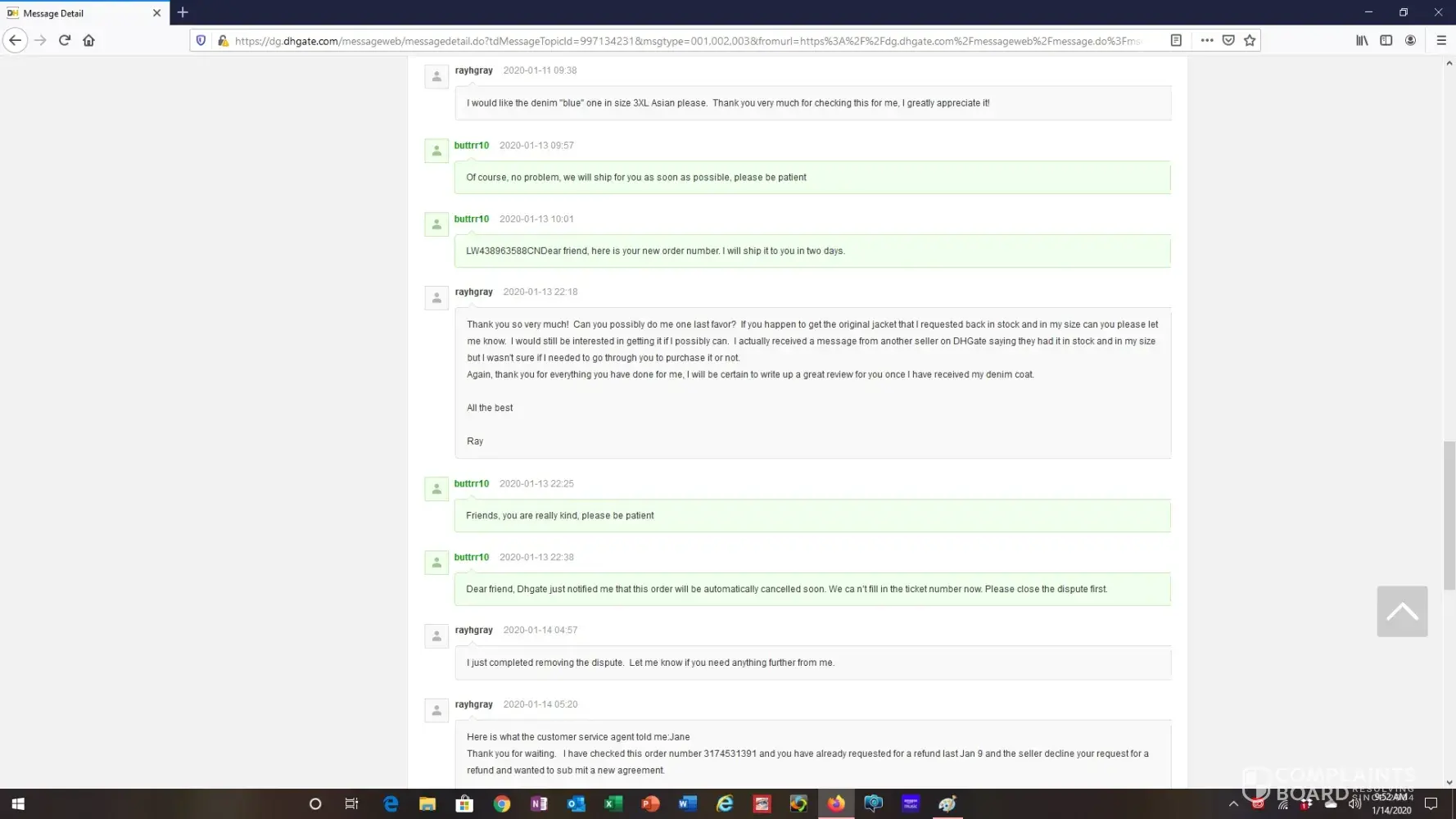The height and width of the screenshot is (819, 1456).
Task: Jump back to top of page
Action: pyautogui.click(x=1402, y=611)
